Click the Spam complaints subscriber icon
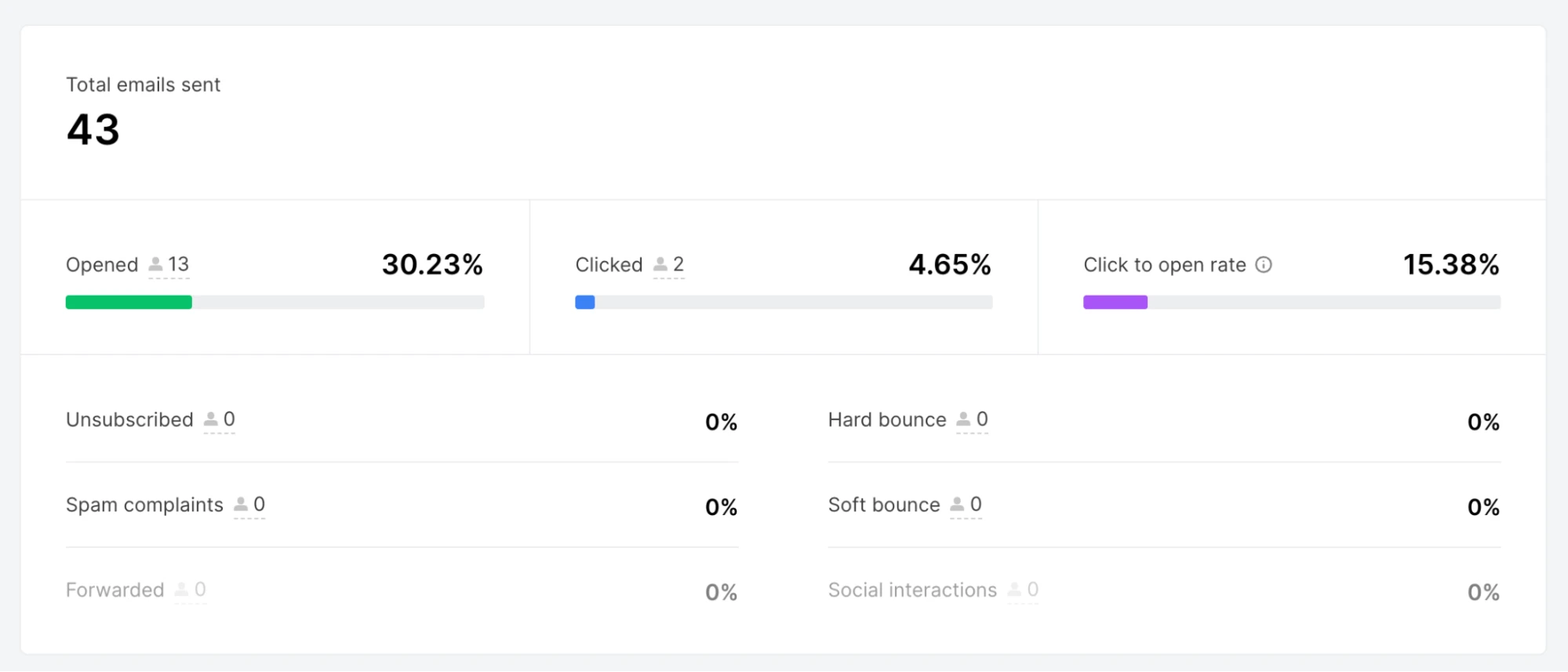The height and width of the screenshot is (672, 1568). click(241, 504)
